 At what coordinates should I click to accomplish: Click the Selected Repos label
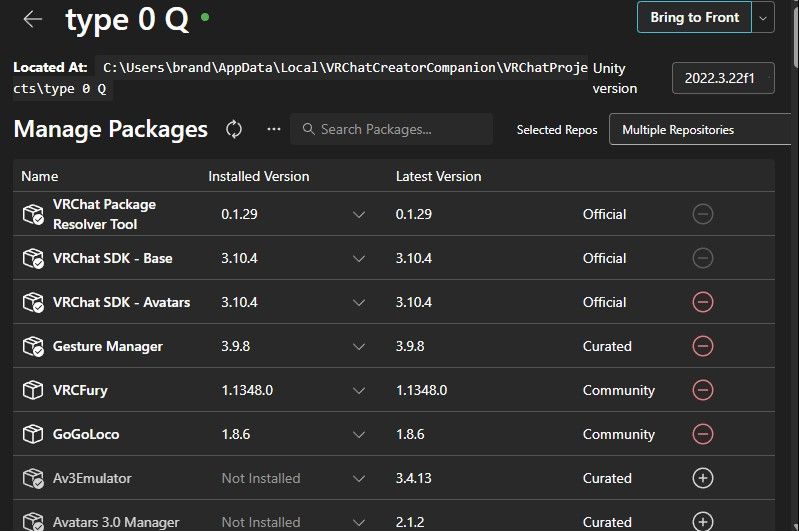(x=557, y=130)
